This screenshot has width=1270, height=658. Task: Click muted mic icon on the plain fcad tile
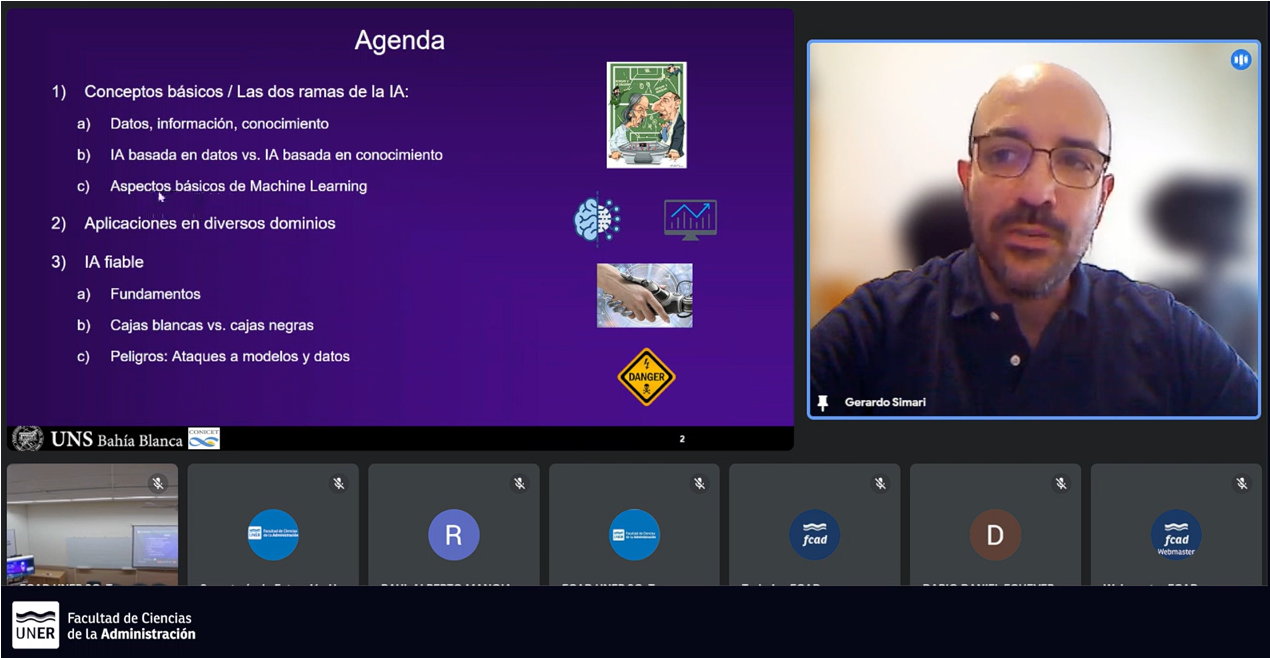[x=881, y=484]
